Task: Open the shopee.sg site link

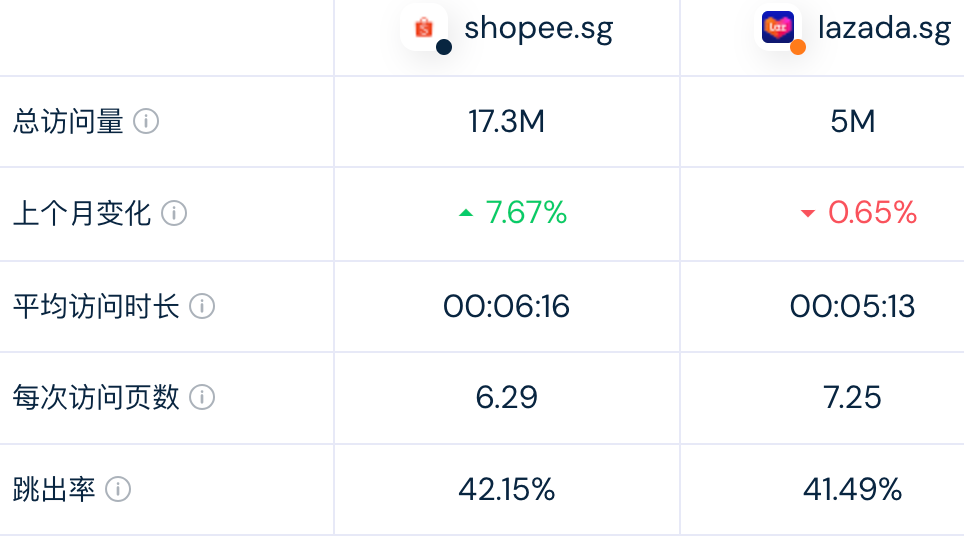Action: point(538,28)
